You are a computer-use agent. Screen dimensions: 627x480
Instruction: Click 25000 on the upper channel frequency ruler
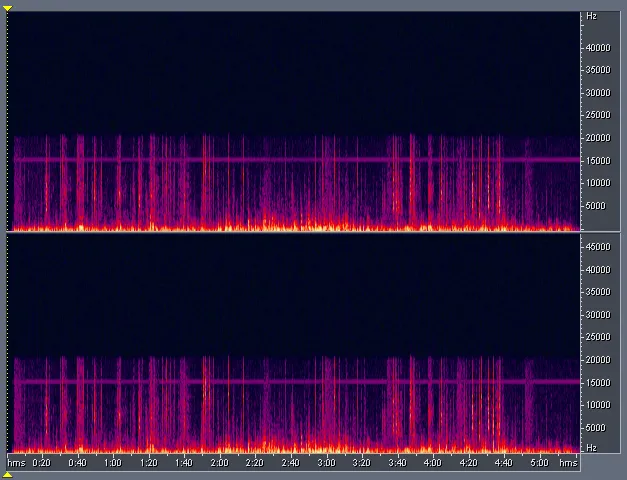point(598,115)
